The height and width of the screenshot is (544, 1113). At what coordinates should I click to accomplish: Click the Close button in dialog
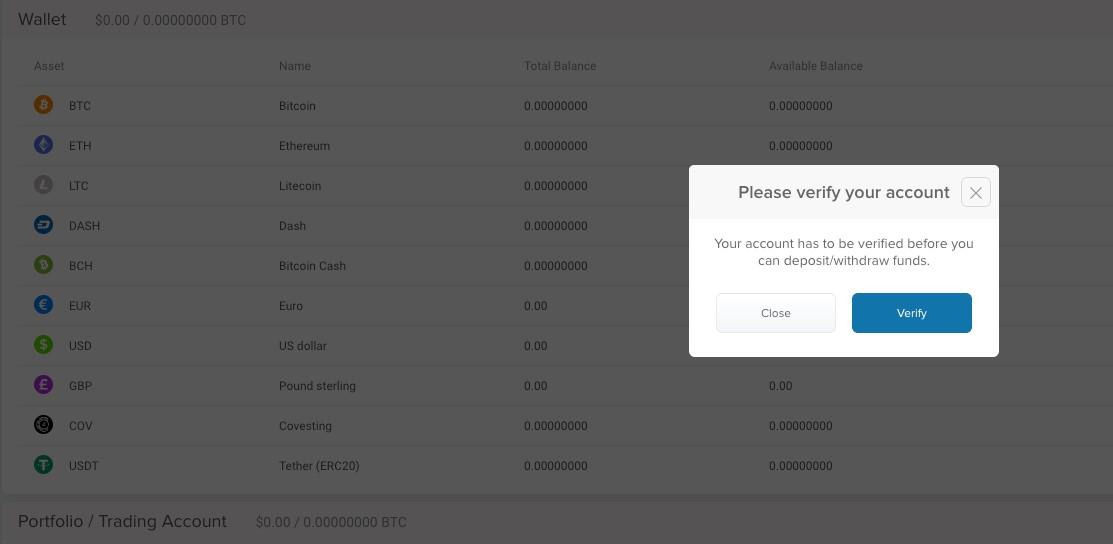[x=775, y=313]
